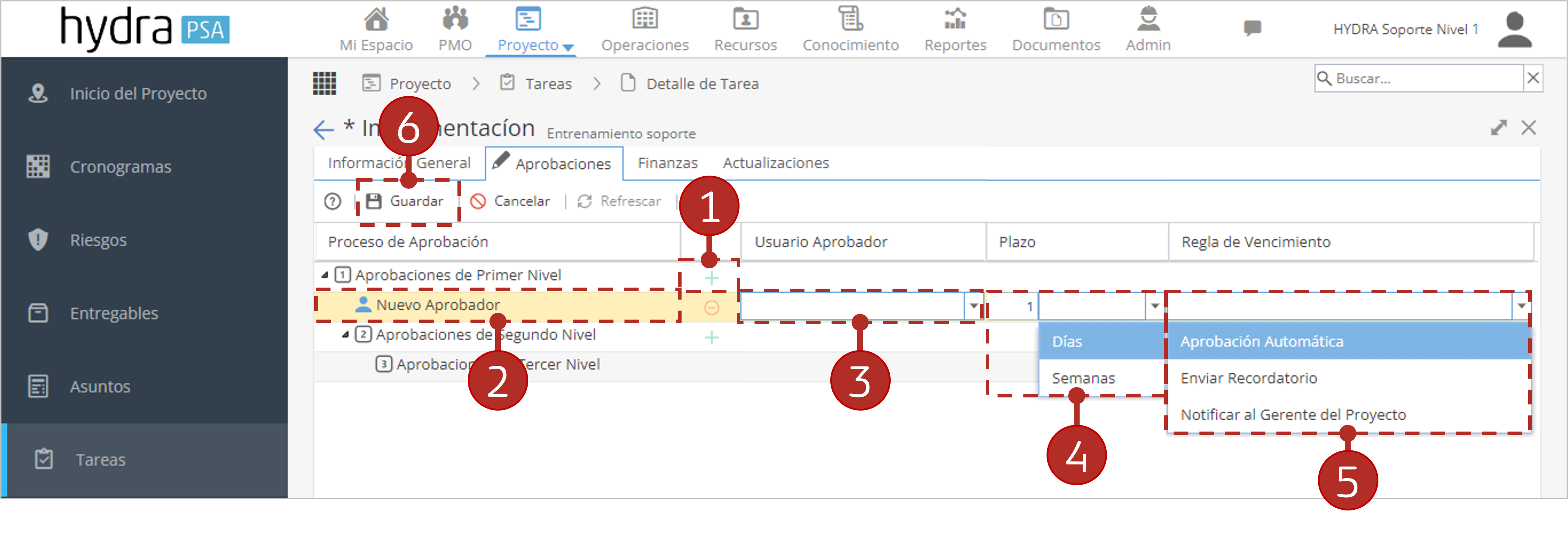This screenshot has height=535, width=1568.
Task: Click the chat messages icon
Action: 1252,28
